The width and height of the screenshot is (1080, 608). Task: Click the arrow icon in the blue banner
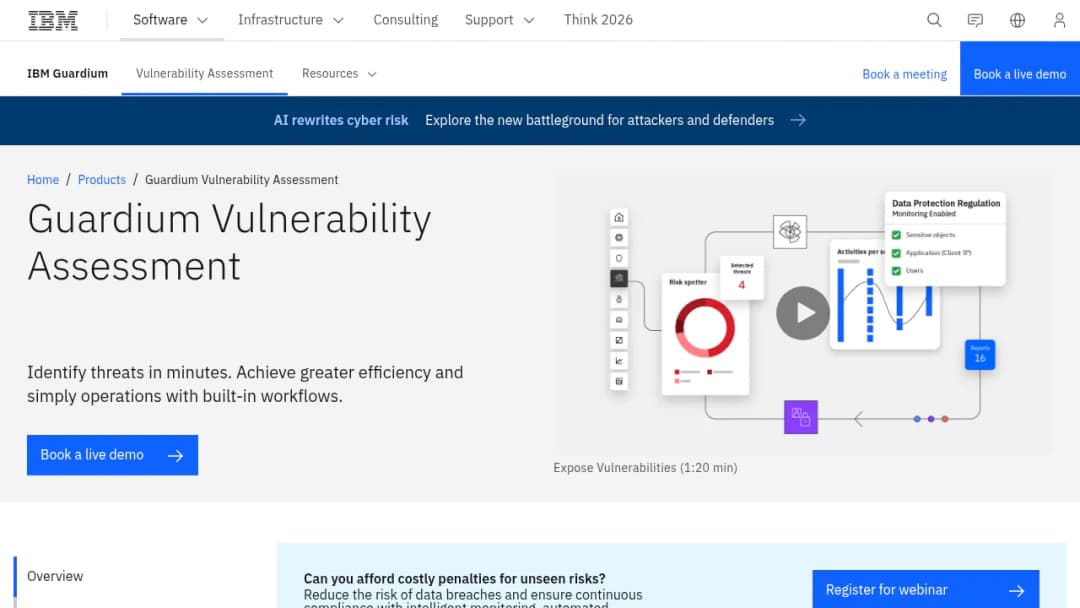coord(798,120)
